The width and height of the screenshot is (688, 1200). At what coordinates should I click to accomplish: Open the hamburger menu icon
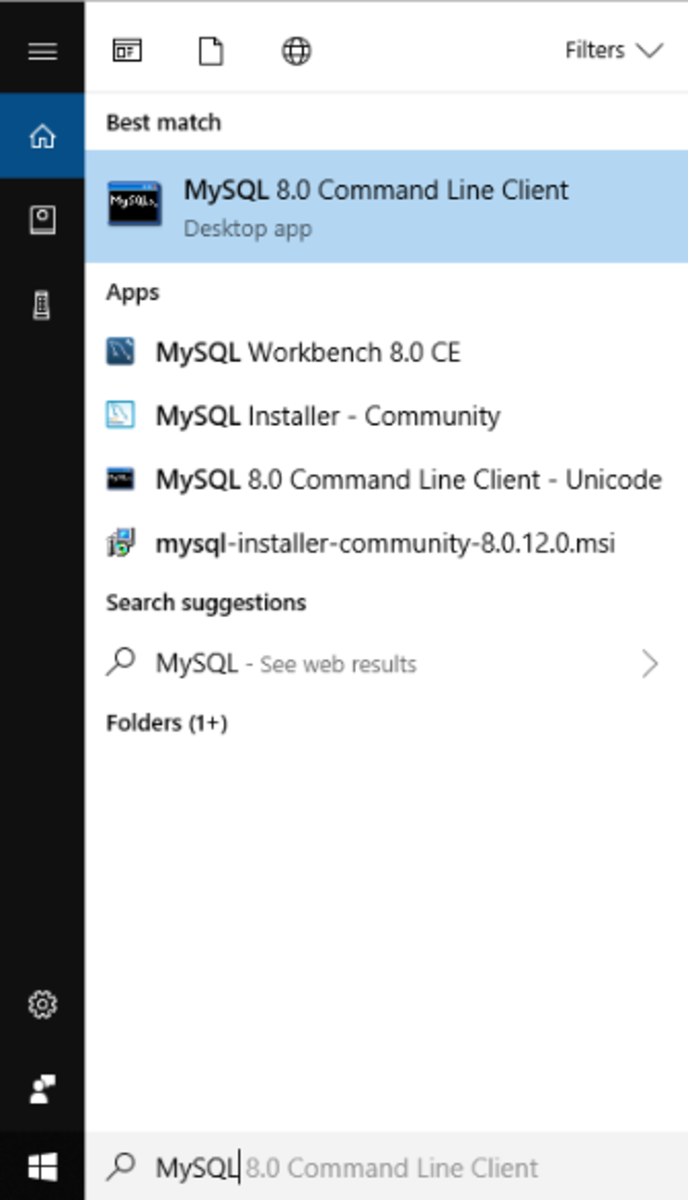pyautogui.click(x=42, y=50)
